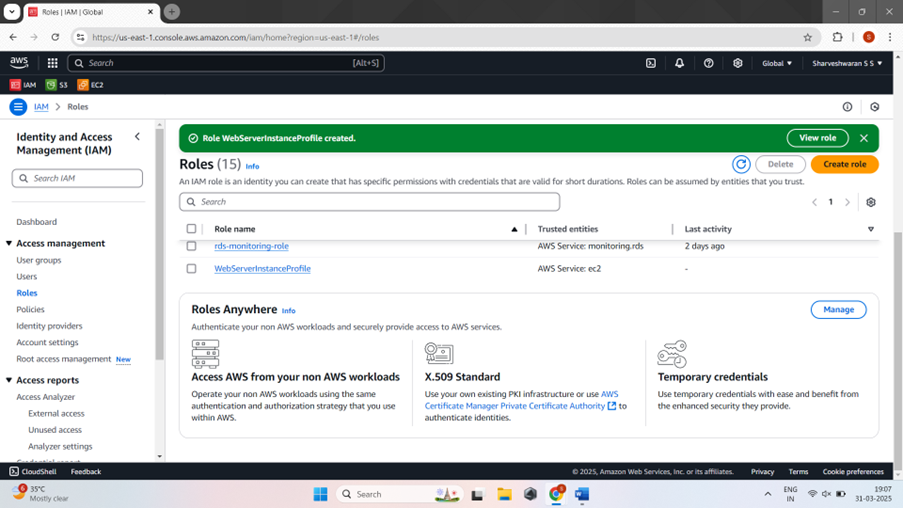
Task: Open CloudShell in the footer
Action: (x=33, y=472)
